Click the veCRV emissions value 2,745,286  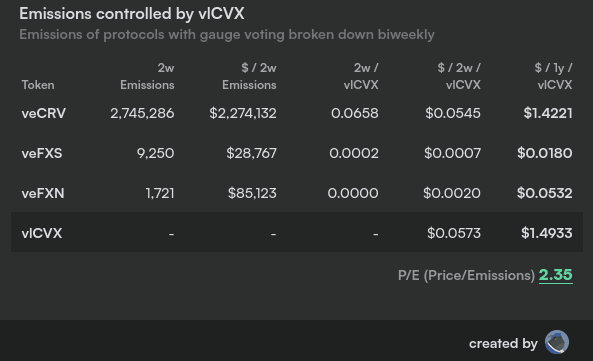click(x=142, y=113)
